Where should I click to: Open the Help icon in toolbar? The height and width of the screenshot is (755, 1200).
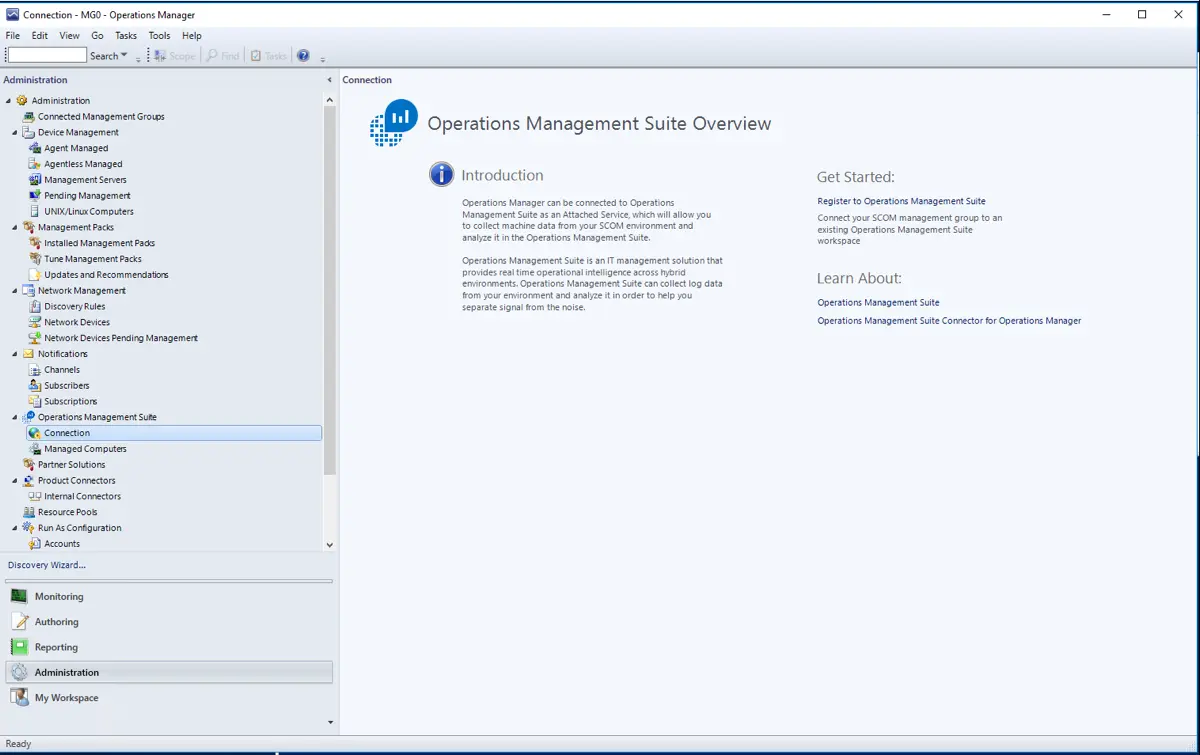tap(303, 56)
